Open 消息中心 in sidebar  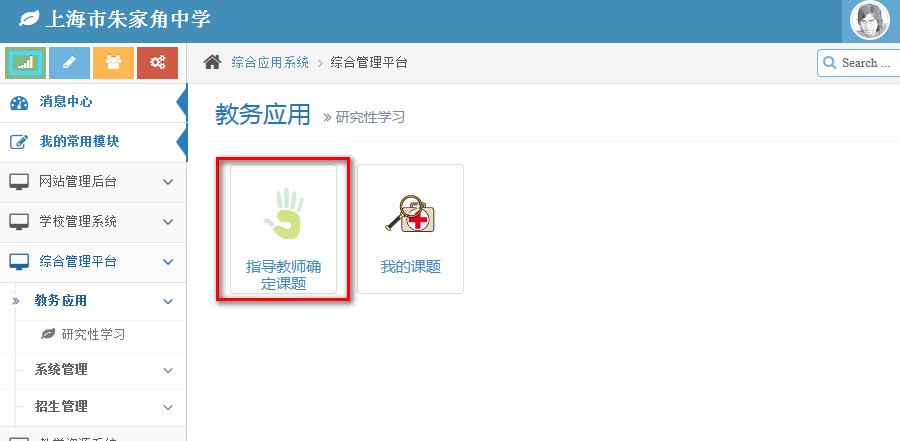[x=93, y=102]
